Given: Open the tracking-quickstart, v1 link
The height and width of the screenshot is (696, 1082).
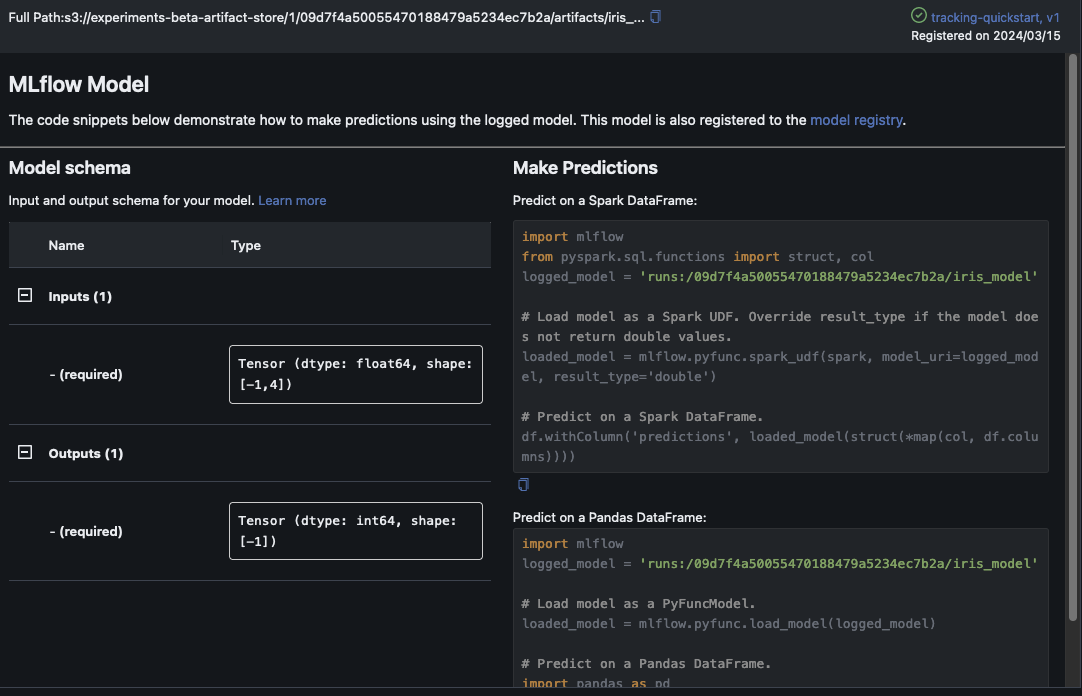Looking at the screenshot, I should 995,17.
